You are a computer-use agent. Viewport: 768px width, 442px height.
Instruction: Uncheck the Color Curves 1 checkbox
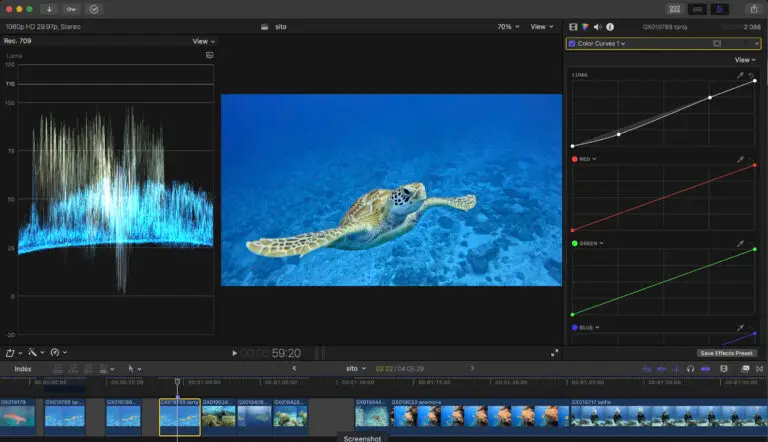coord(572,44)
